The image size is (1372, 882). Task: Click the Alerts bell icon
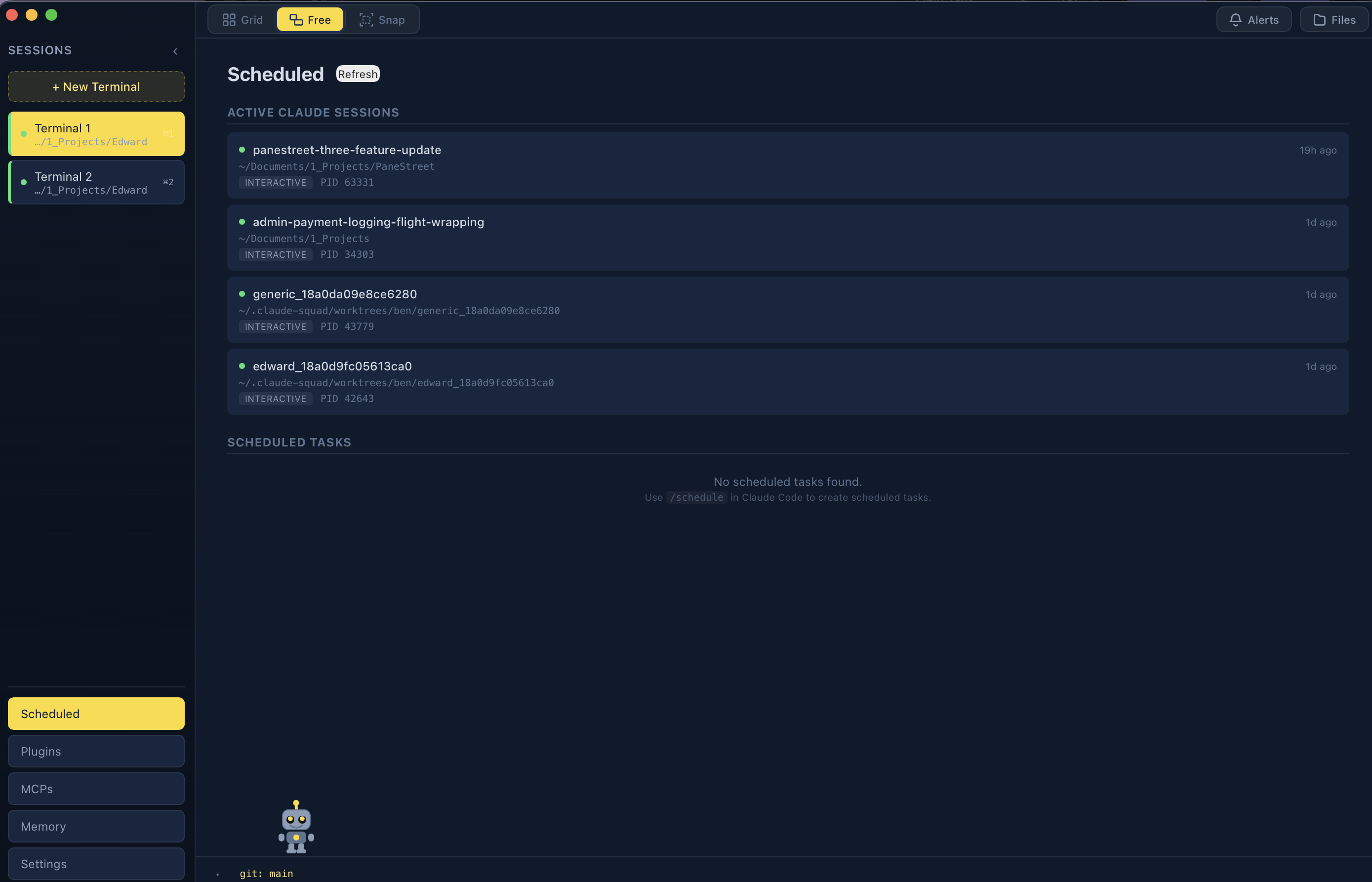pos(1235,19)
